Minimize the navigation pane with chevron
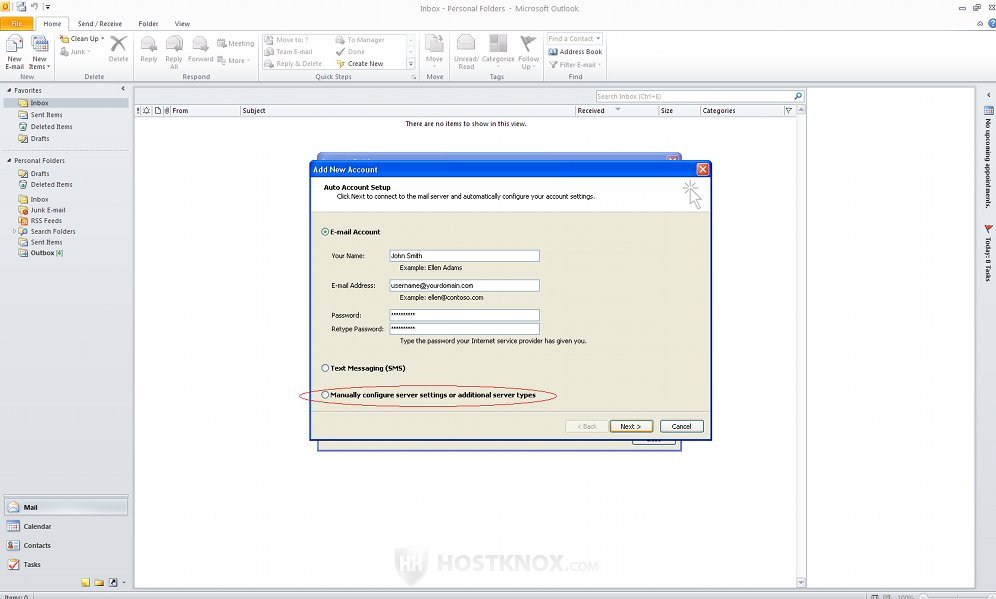This screenshot has width=996, height=599. coord(123,89)
